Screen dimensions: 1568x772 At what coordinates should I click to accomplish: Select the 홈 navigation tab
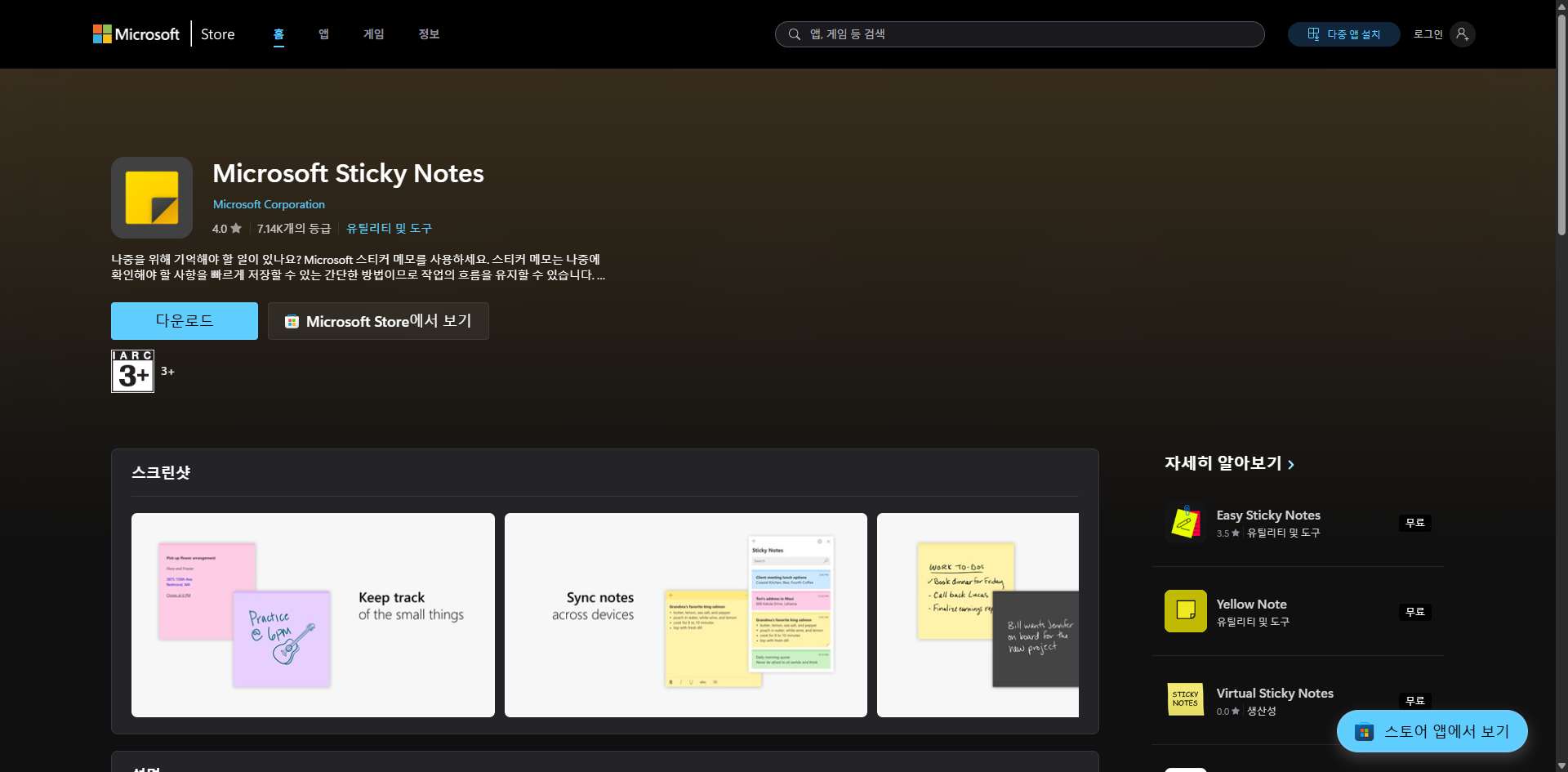[x=278, y=34]
